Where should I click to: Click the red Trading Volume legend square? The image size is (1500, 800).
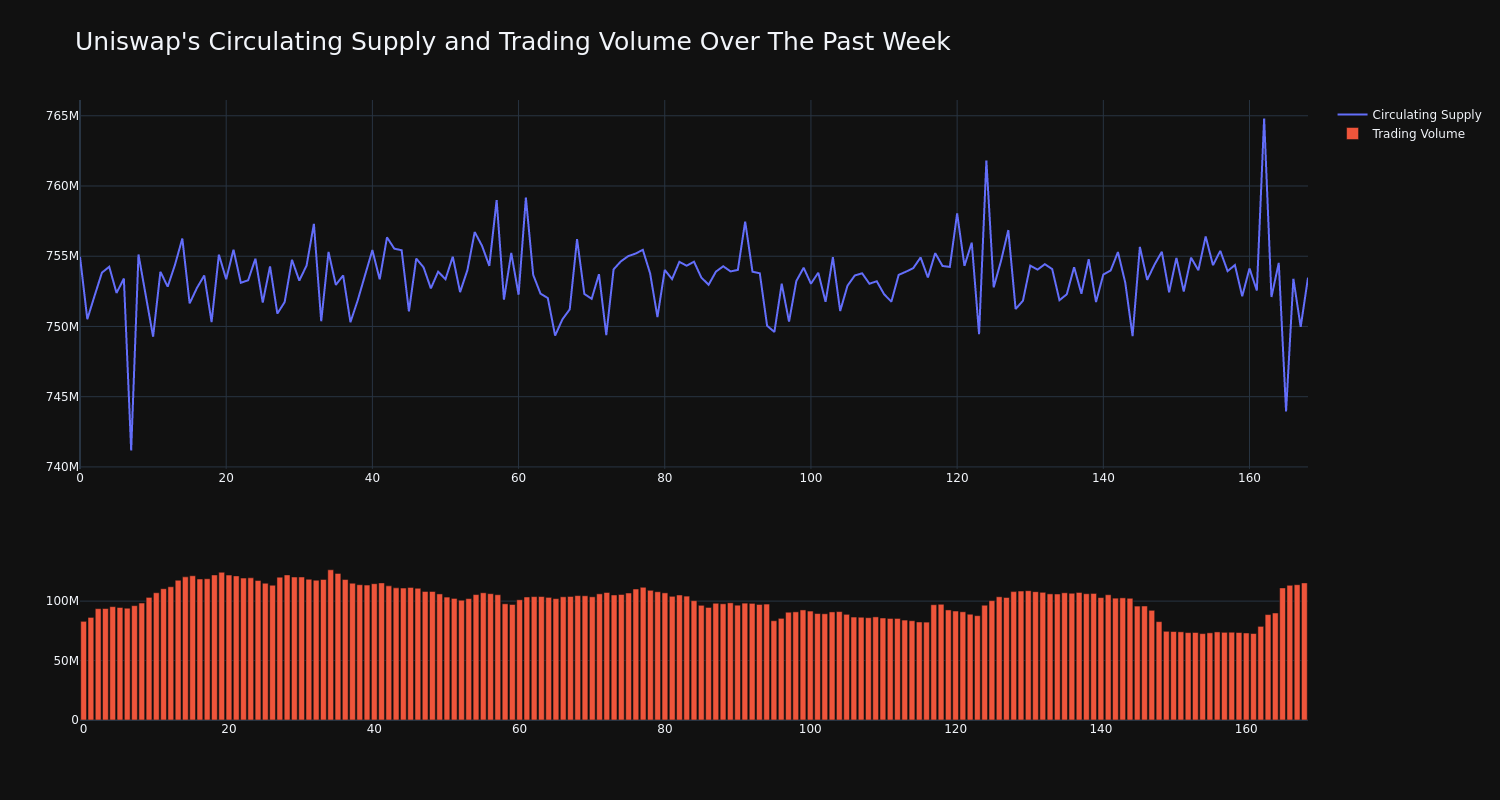coord(1352,134)
